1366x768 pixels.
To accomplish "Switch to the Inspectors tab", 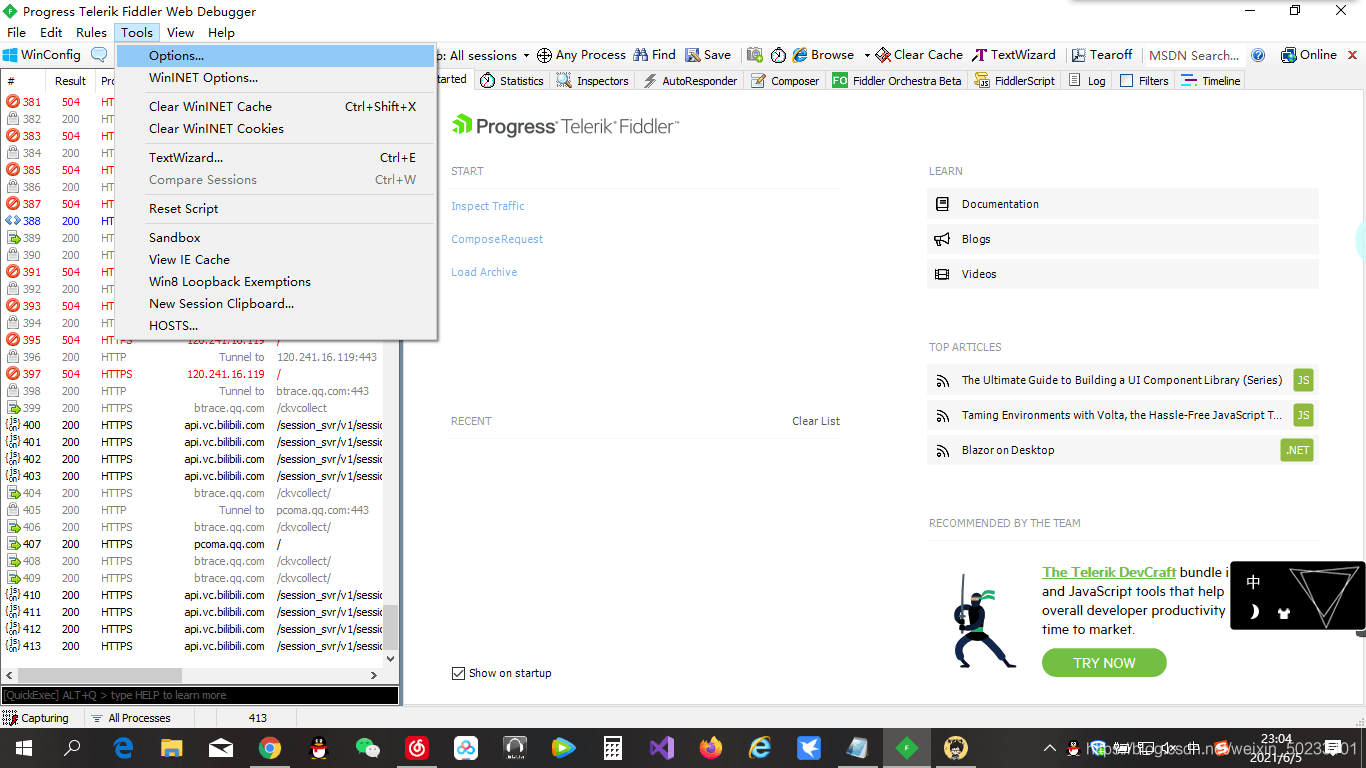I will click(x=593, y=81).
